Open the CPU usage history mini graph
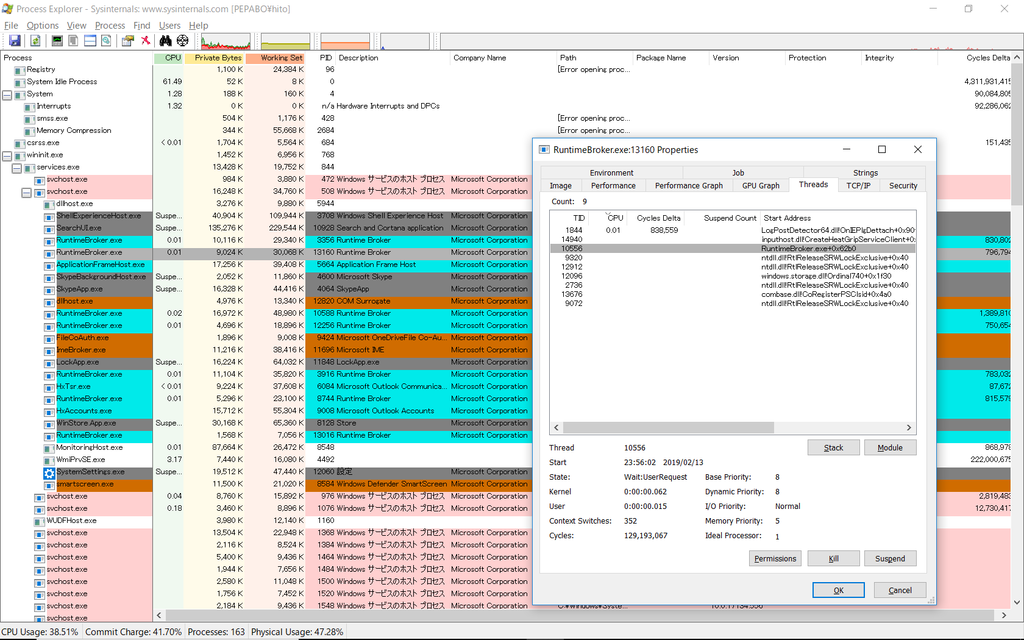Image resolution: width=1024 pixels, height=640 pixels. click(225, 42)
